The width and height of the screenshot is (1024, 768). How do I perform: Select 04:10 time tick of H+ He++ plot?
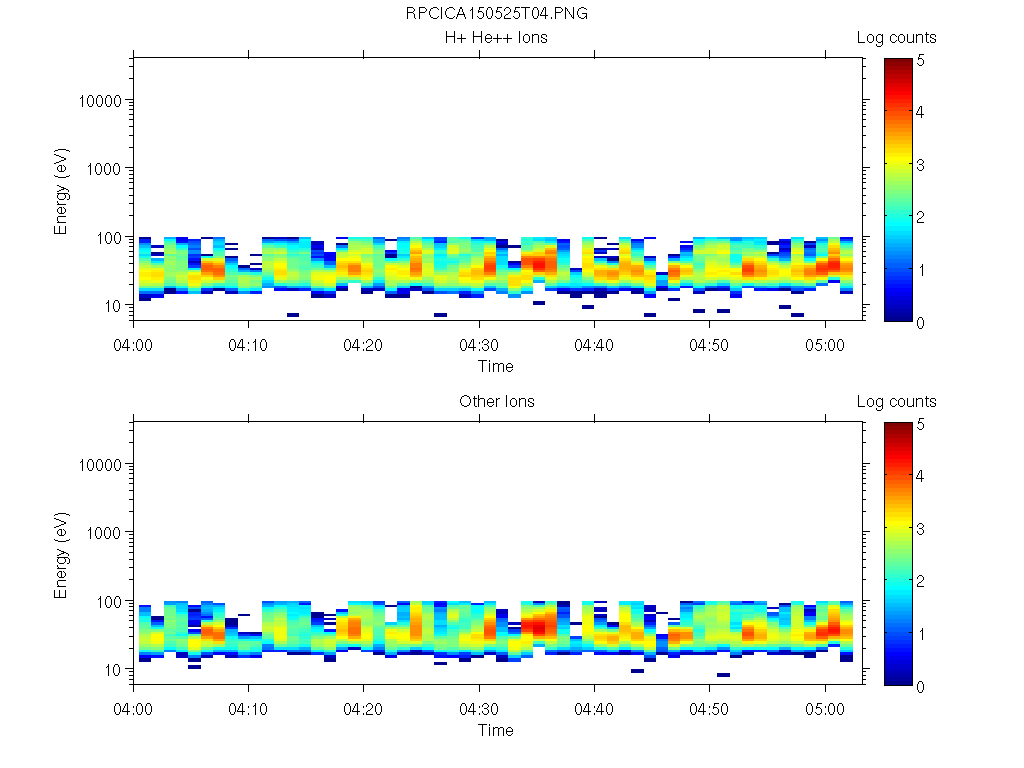click(x=248, y=345)
